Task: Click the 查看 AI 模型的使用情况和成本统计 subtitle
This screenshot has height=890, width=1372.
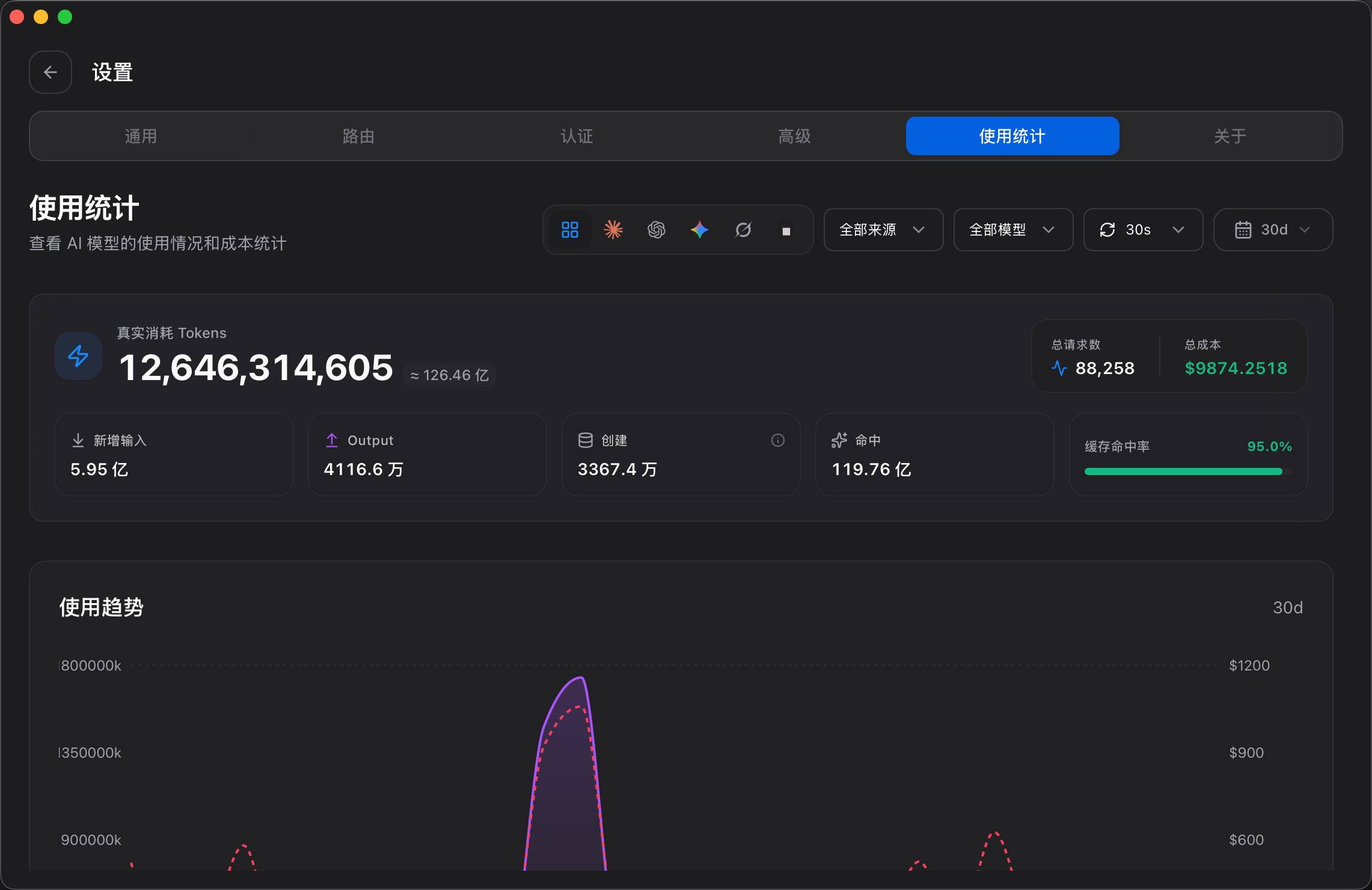Action: click(x=158, y=244)
